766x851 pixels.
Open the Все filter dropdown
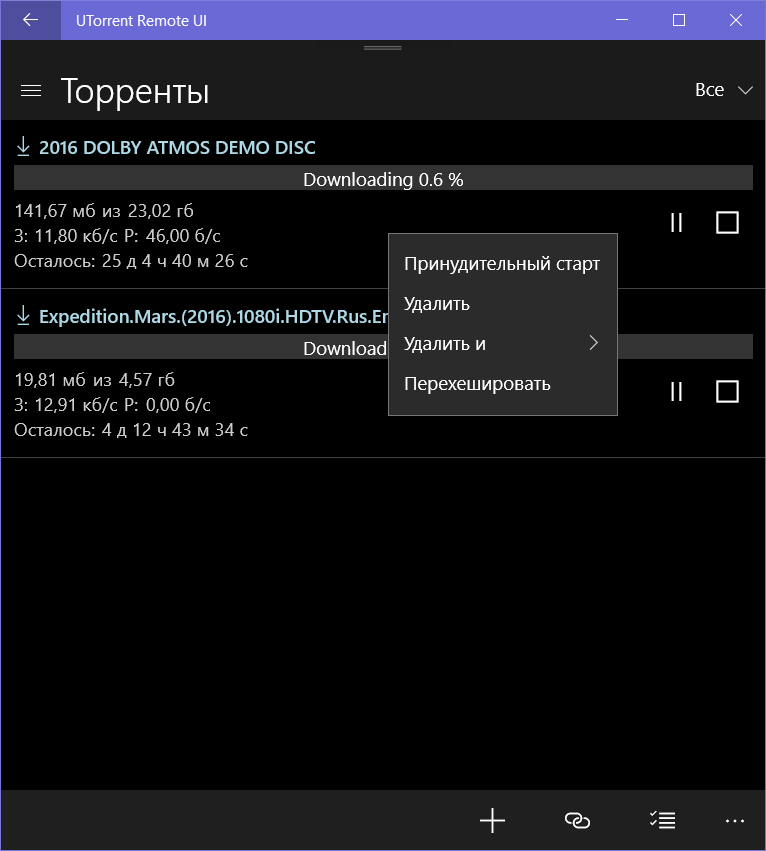(724, 90)
